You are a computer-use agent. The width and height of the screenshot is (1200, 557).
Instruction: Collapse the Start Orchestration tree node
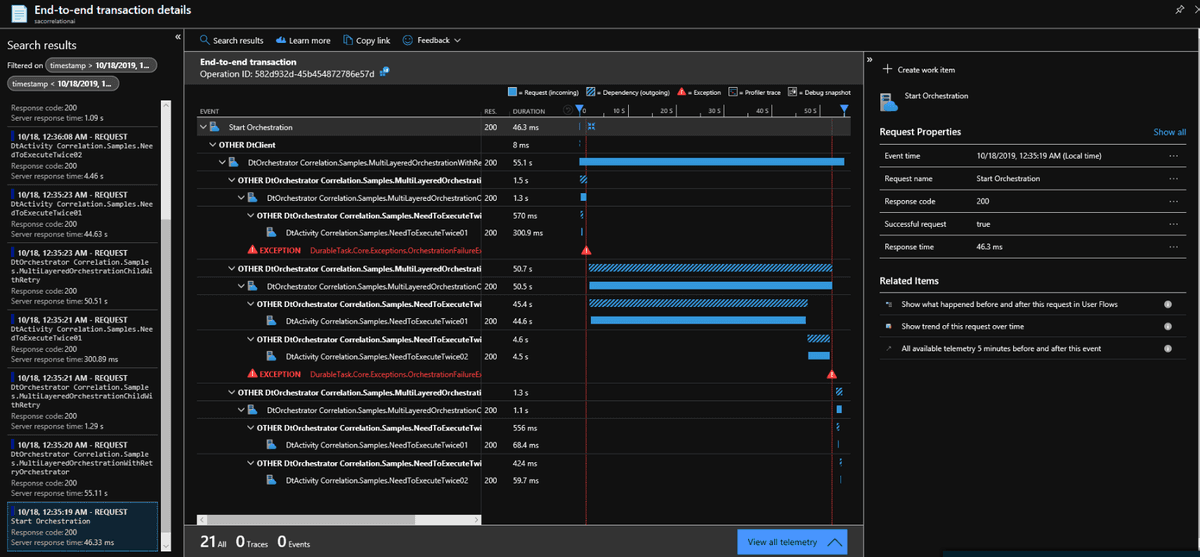(204, 127)
